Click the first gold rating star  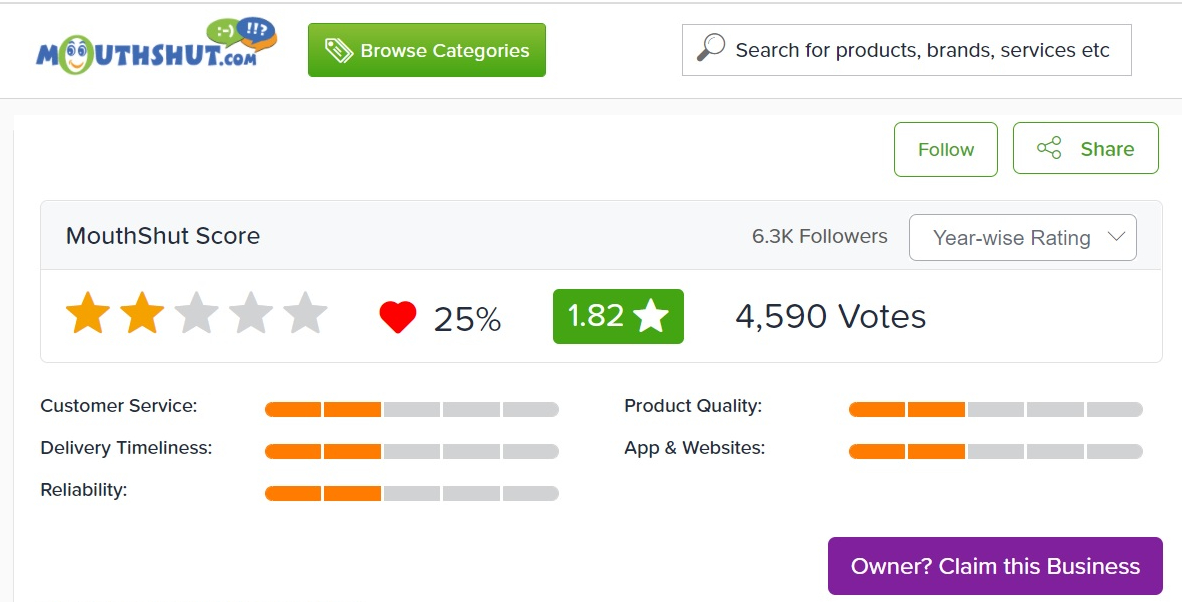click(x=88, y=314)
